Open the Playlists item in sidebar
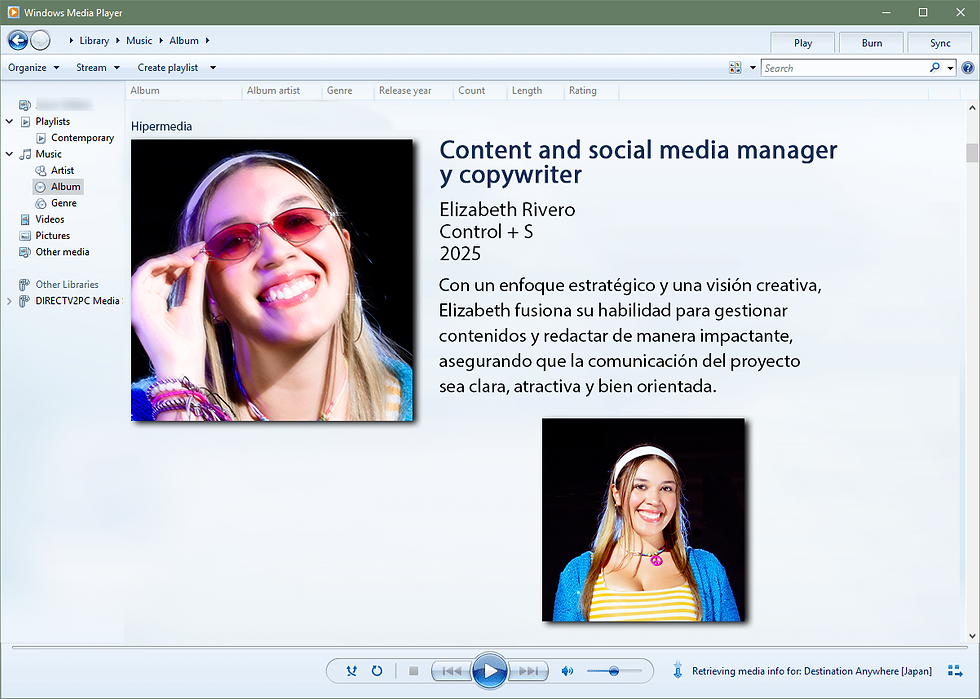This screenshot has height=699, width=980. [52, 121]
